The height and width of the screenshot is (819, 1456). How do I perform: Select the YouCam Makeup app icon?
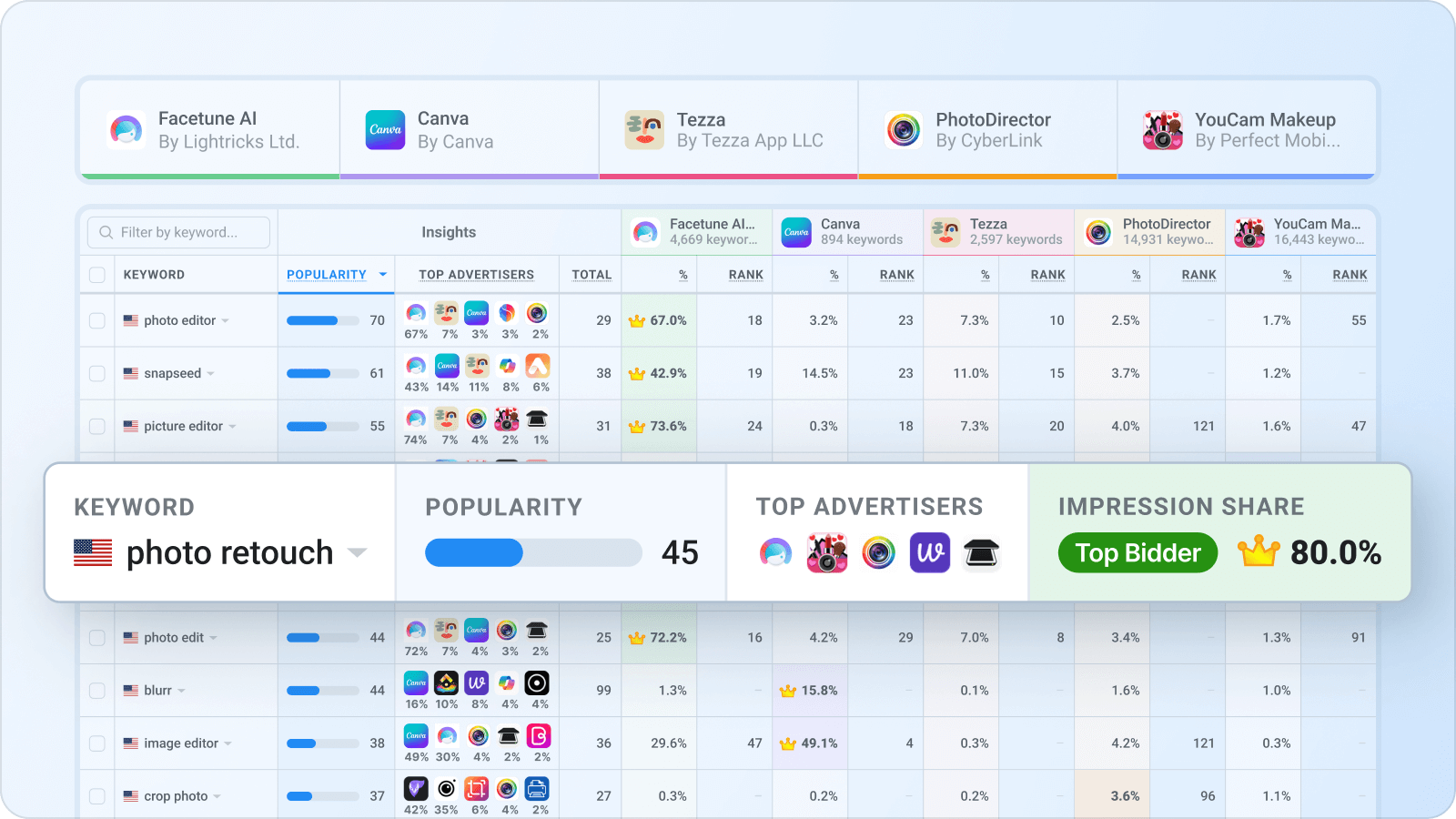click(1163, 129)
